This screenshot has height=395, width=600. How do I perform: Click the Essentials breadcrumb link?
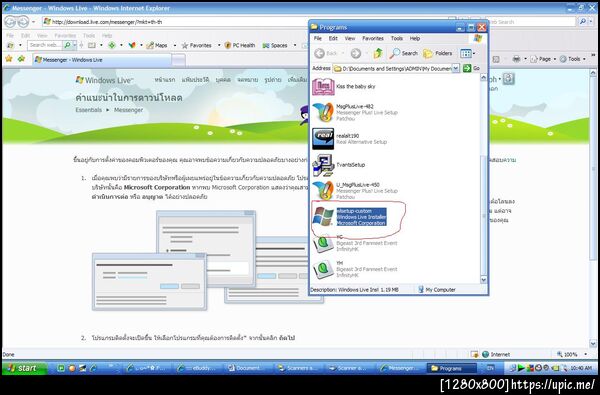click(89, 110)
